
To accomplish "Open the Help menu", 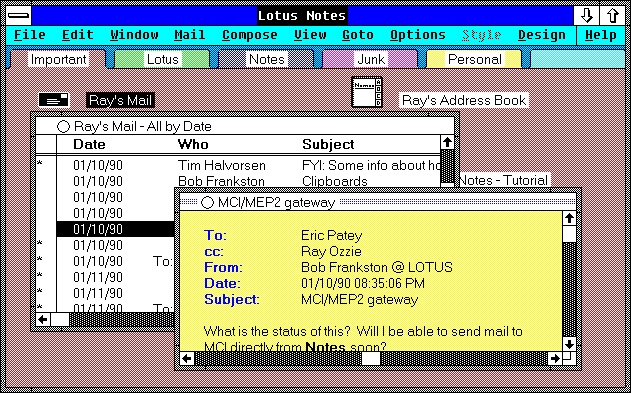I will 601,35.
